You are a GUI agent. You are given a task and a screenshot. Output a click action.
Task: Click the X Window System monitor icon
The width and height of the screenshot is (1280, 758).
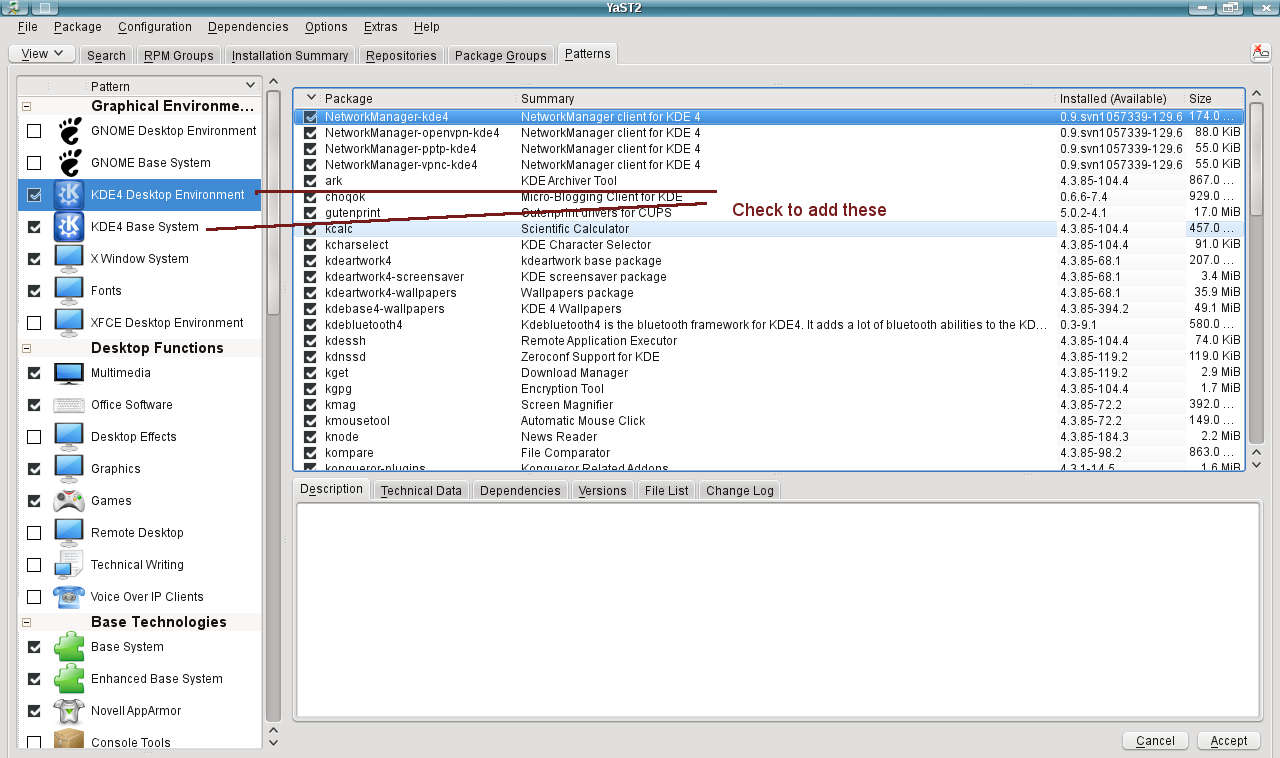point(69,259)
